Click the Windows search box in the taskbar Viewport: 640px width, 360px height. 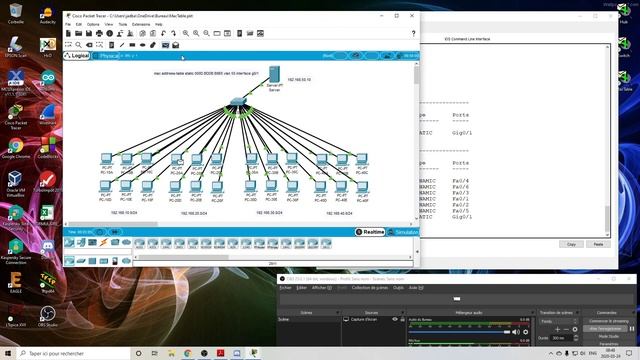73,353
